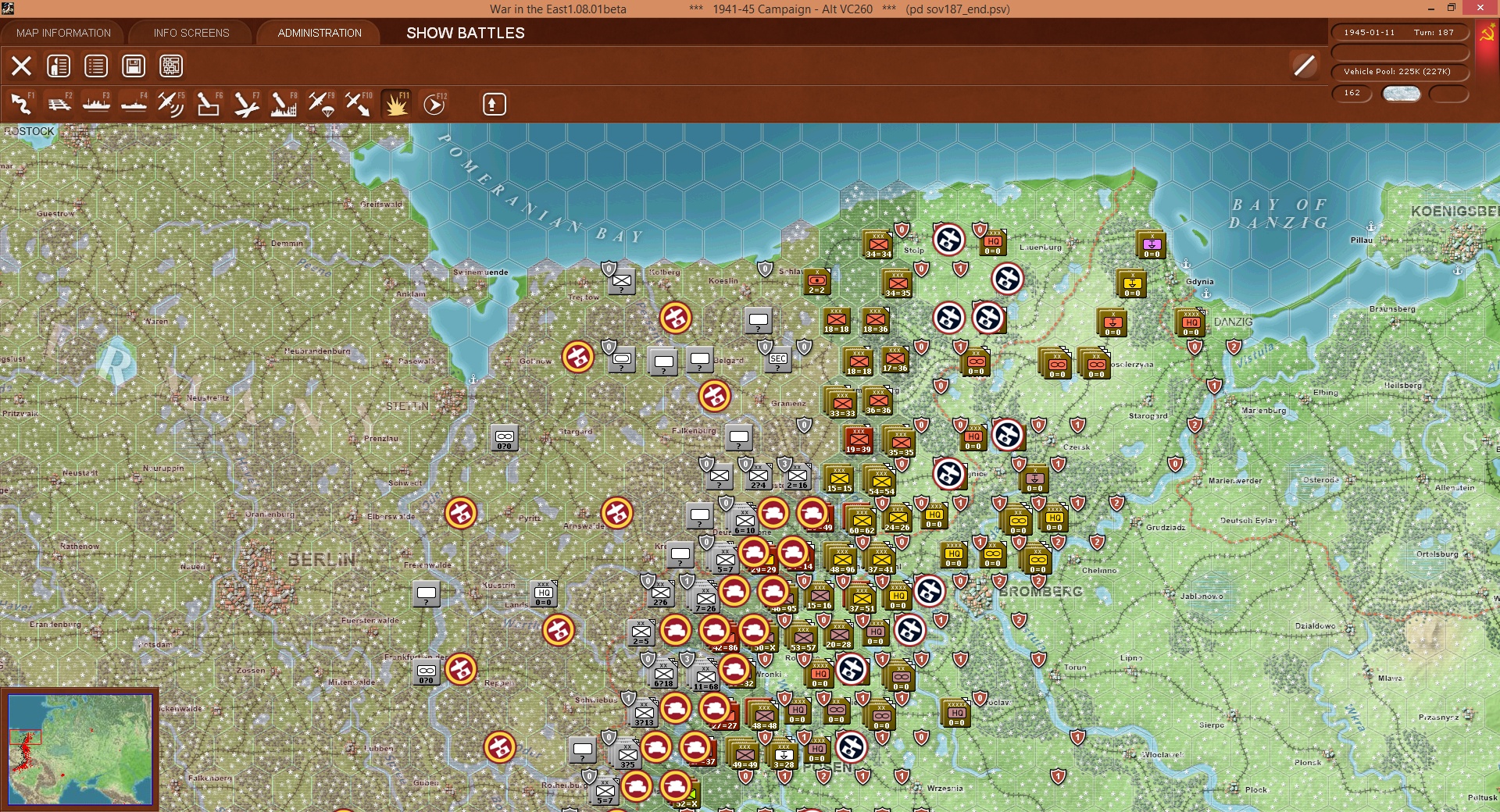Select the F8 bomb city icon

284,104
